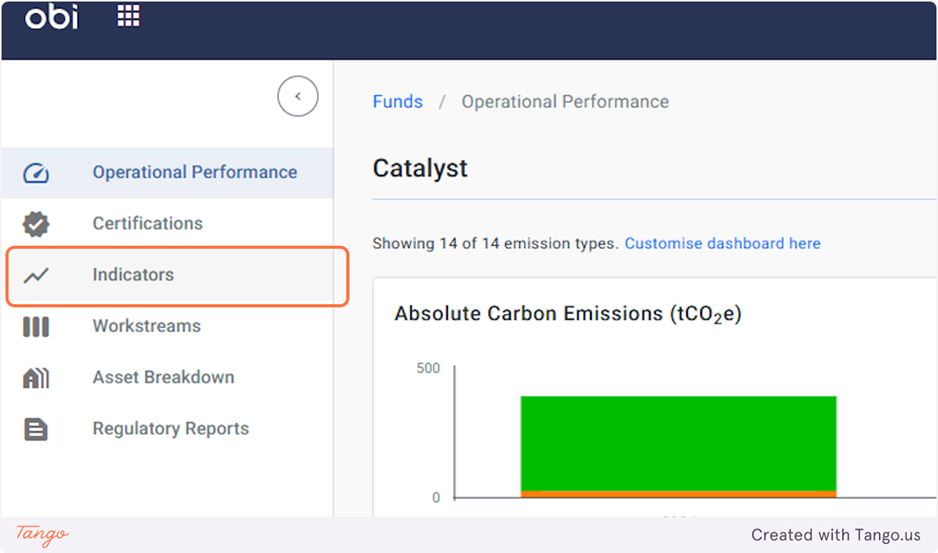Click the green bar in emissions chart
Viewport: 938px width, 553px height.
678,442
